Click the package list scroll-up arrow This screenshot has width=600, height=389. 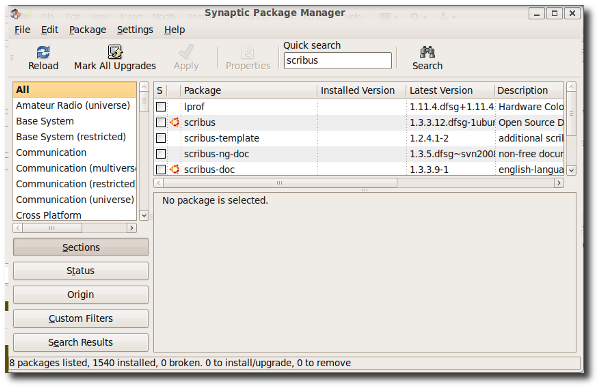(x=571, y=86)
